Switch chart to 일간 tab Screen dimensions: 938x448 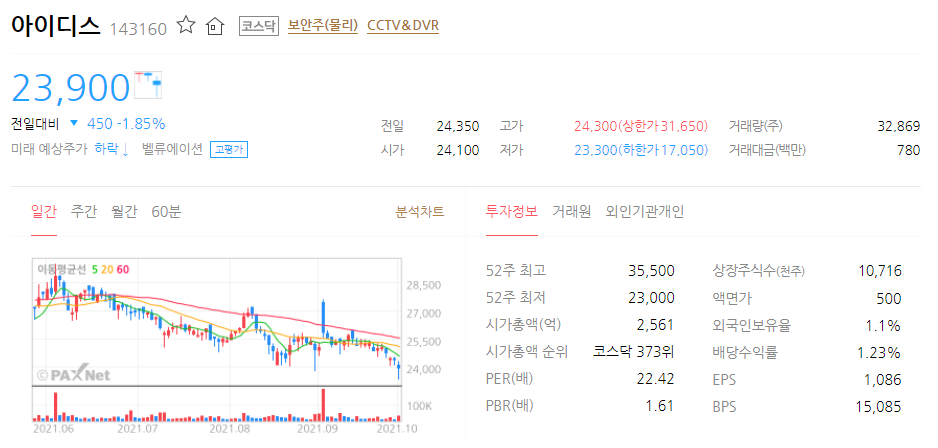pyautogui.click(x=44, y=211)
